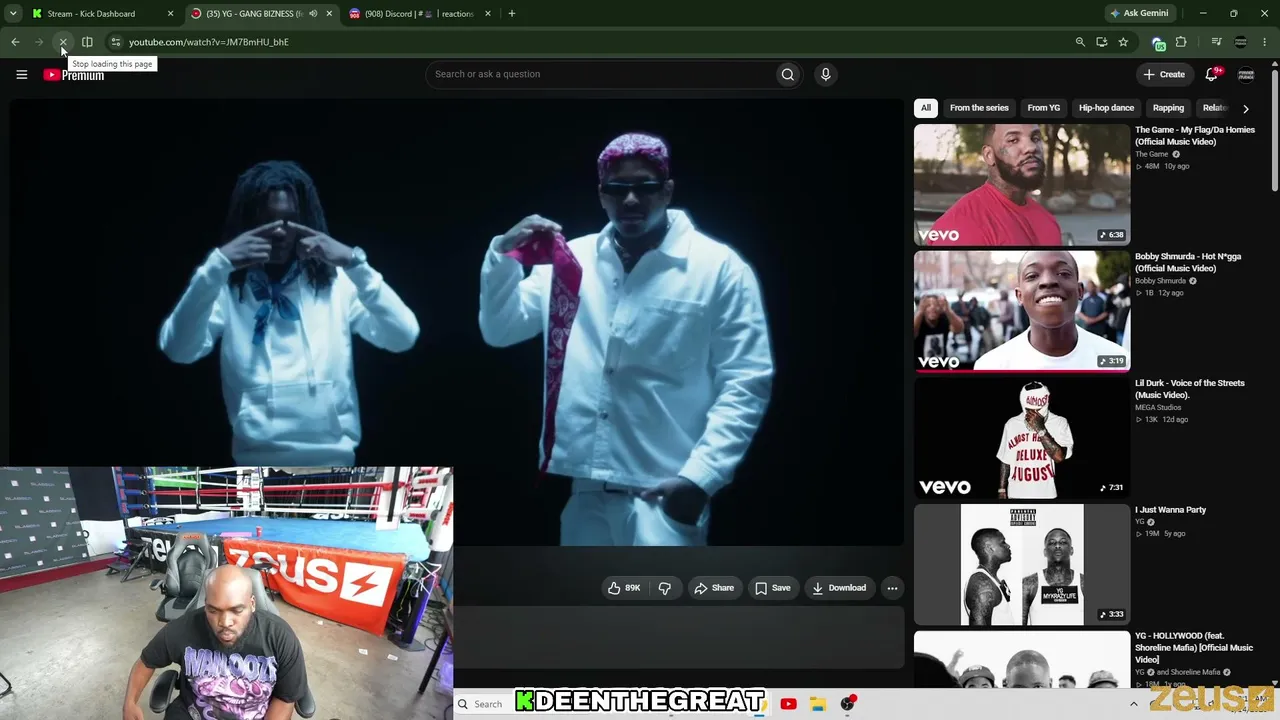Share this video
This screenshot has width=1280, height=720.
[714, 588]
